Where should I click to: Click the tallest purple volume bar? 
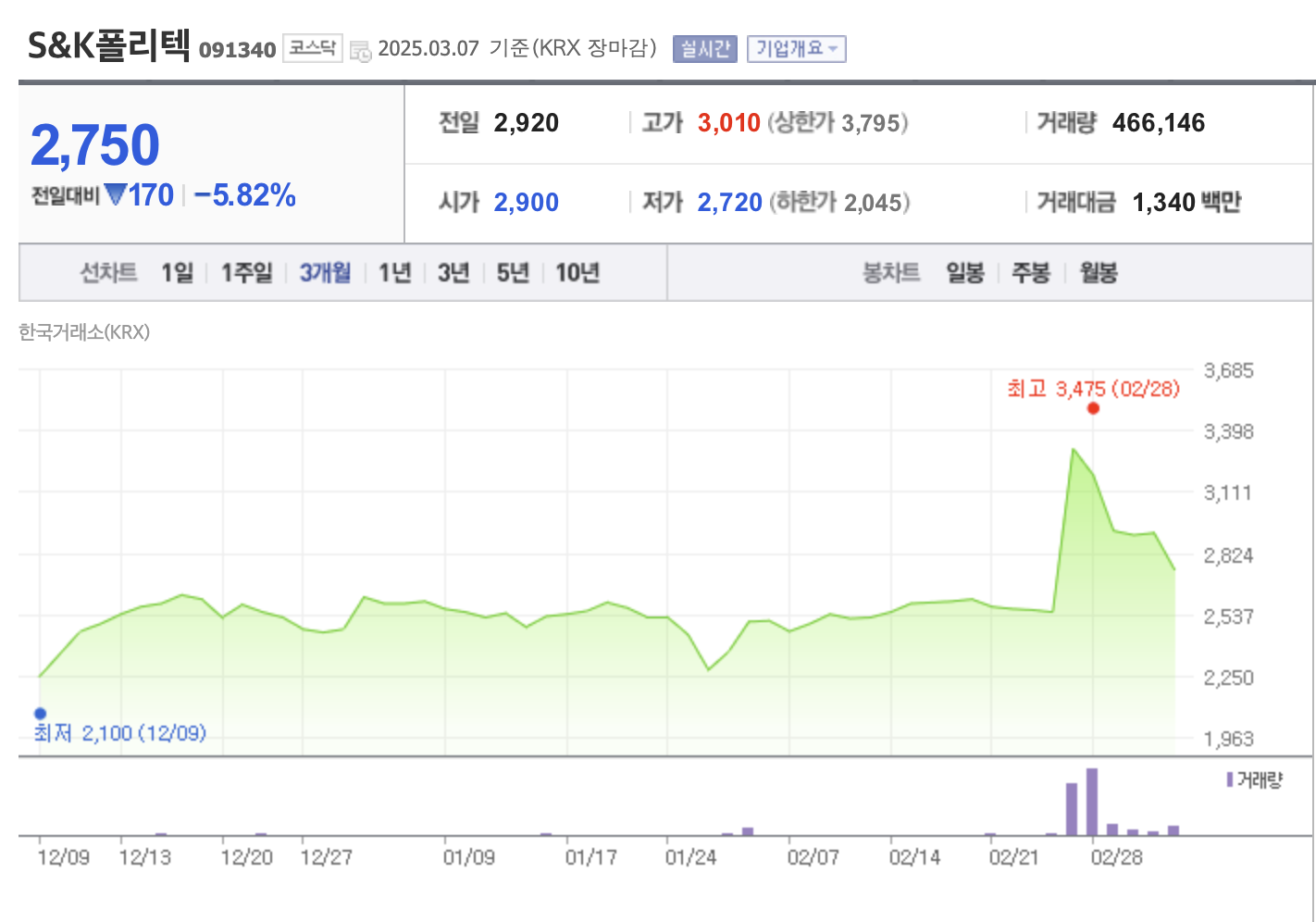[1092, 802]
